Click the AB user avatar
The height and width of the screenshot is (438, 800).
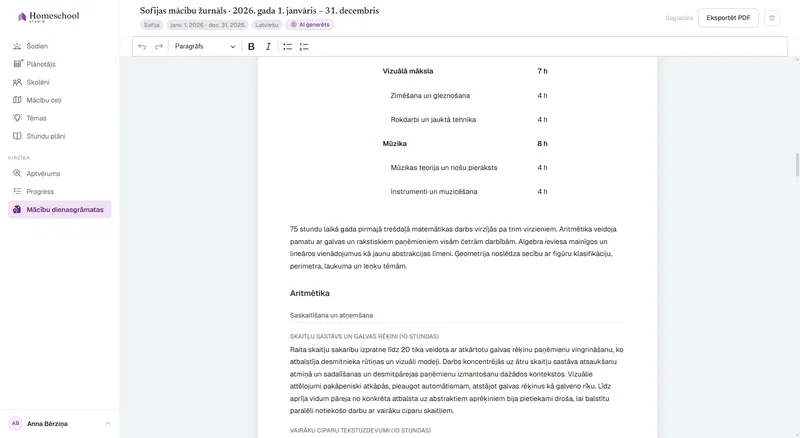(15, 423)
